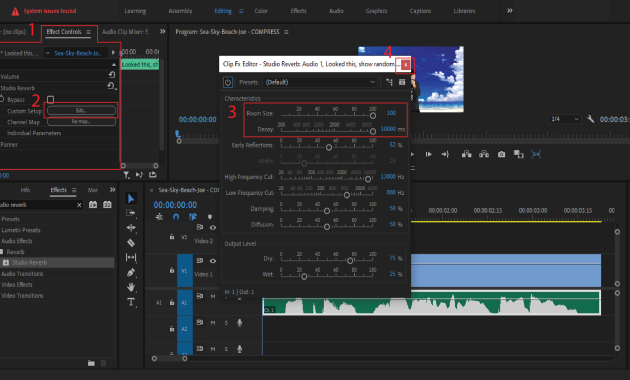Select the Track Select Forward tool
The width and height of the screenshot is (630, 380).
(131, 213)
